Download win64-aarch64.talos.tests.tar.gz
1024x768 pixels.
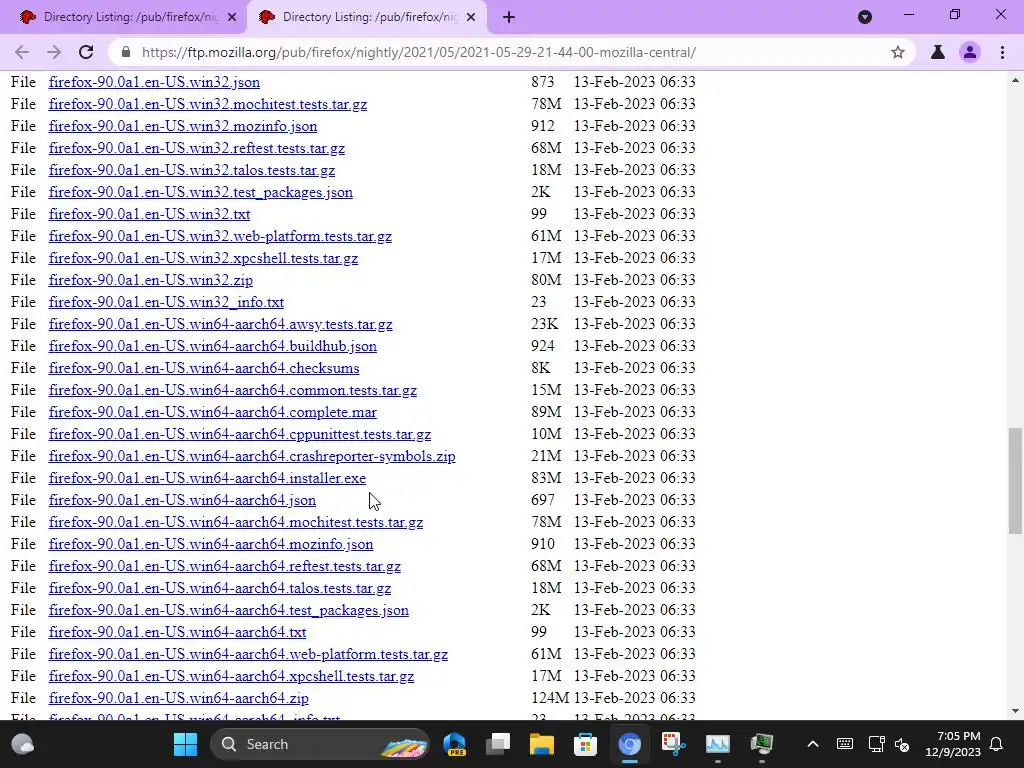(x=220, y=588)
